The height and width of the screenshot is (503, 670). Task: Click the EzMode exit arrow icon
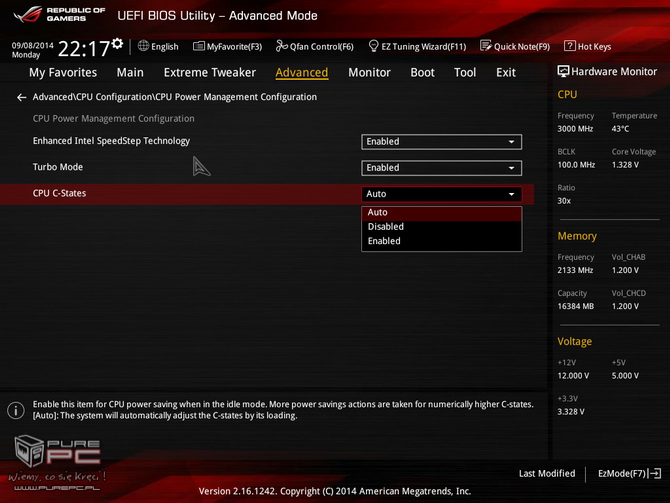coord(655,474)
